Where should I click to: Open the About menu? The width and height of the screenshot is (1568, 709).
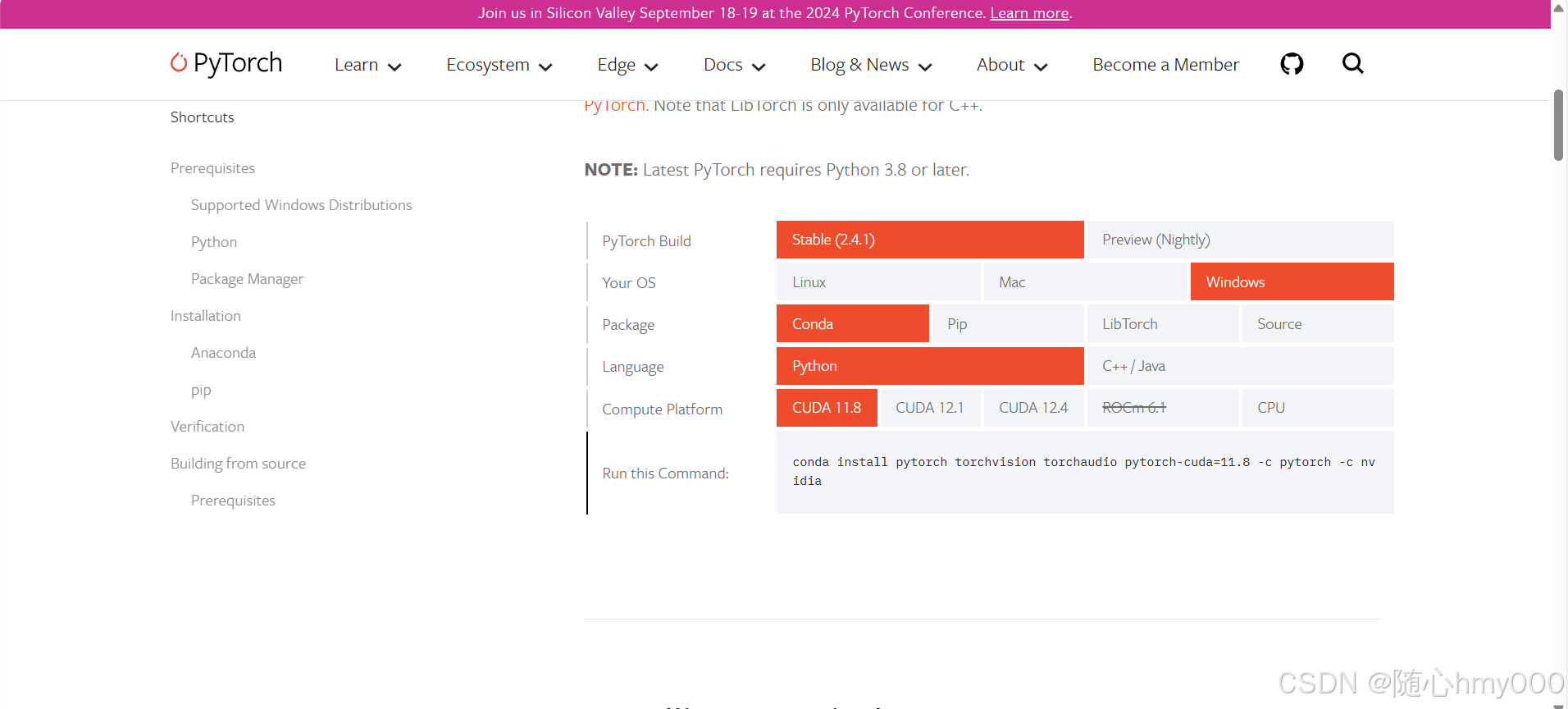click(1001, 65)
